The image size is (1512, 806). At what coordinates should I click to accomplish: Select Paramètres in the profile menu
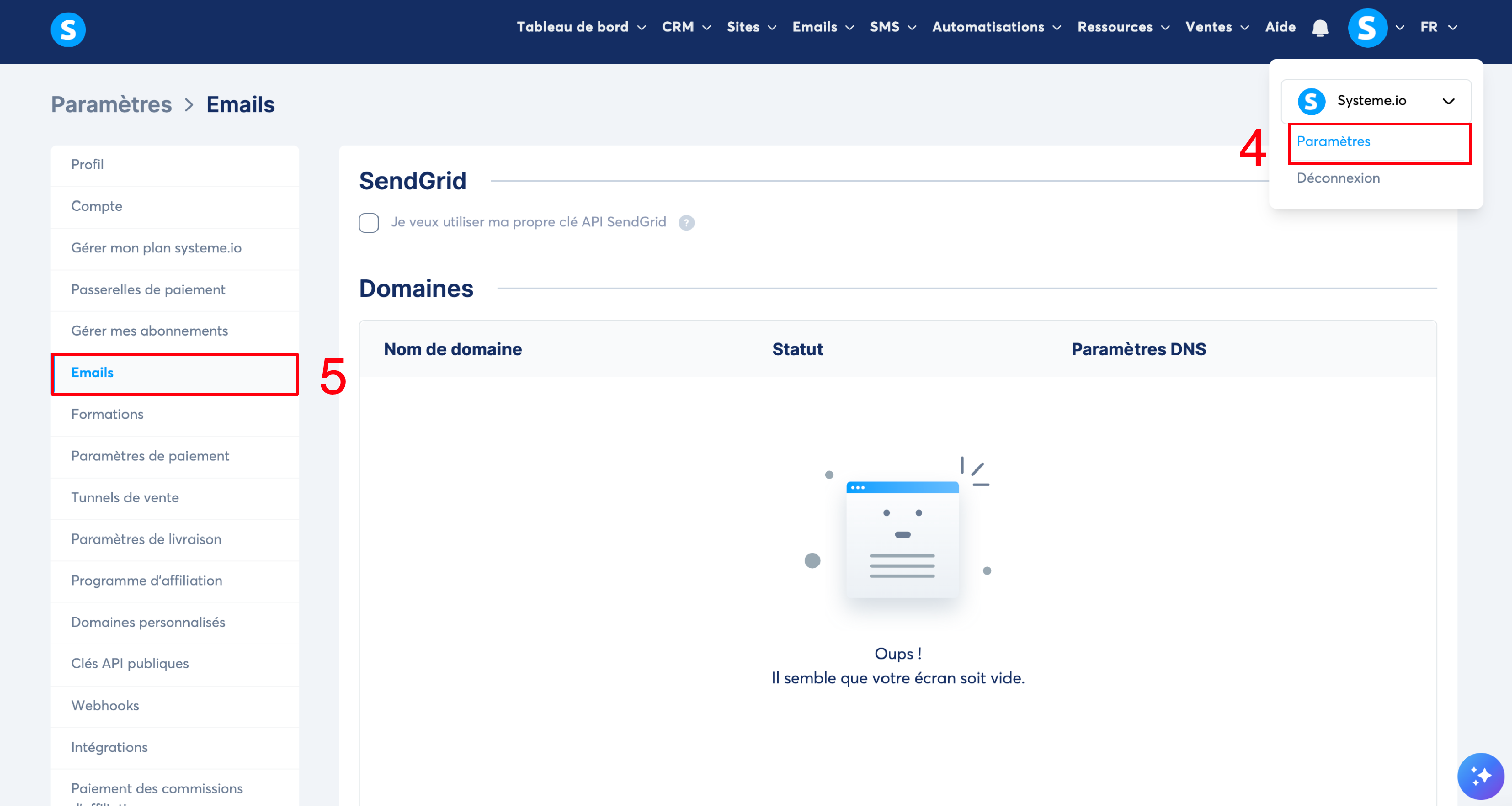(x=1333, y=142)
